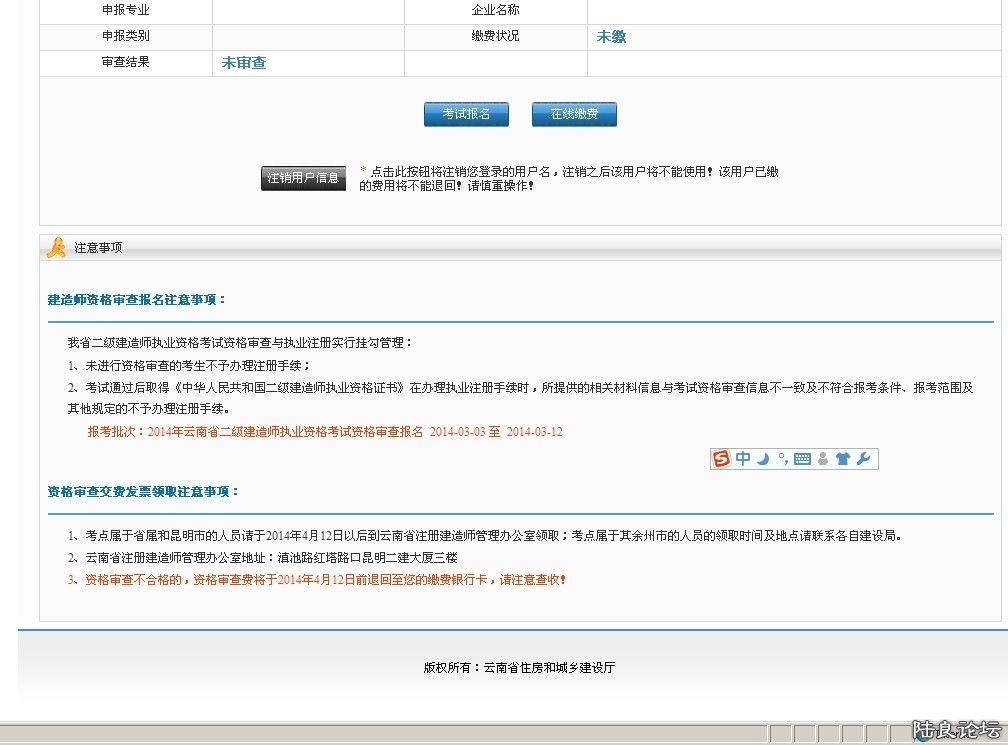Click the 资格审查交费发票领取注意事项 heading

pyautogui.click(x=144, y=492)
